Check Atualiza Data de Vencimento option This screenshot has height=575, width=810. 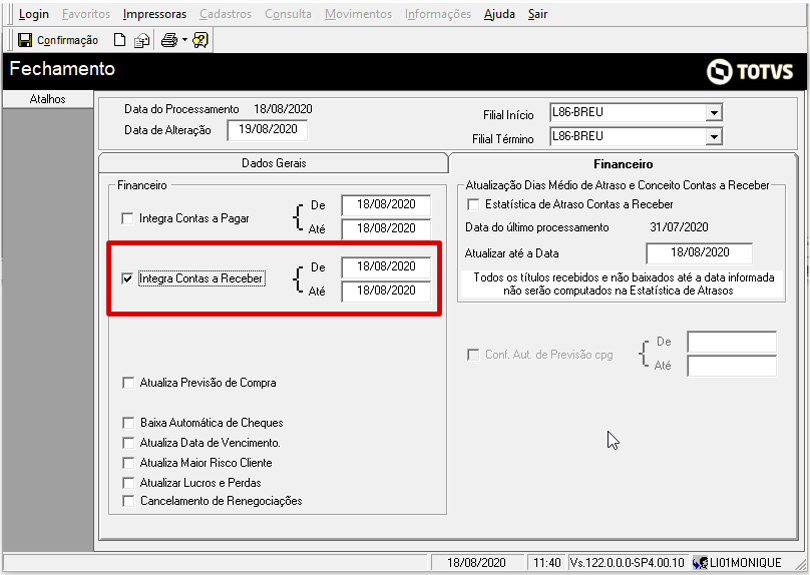128,443
